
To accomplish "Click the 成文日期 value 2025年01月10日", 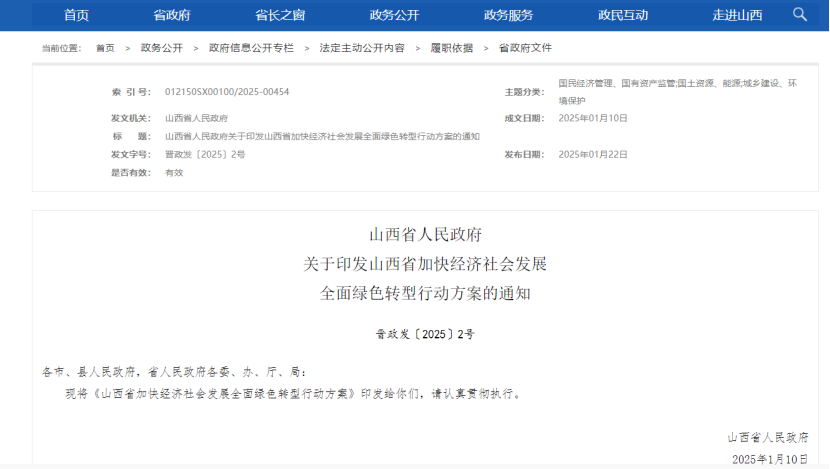I will tap(592, 118).
